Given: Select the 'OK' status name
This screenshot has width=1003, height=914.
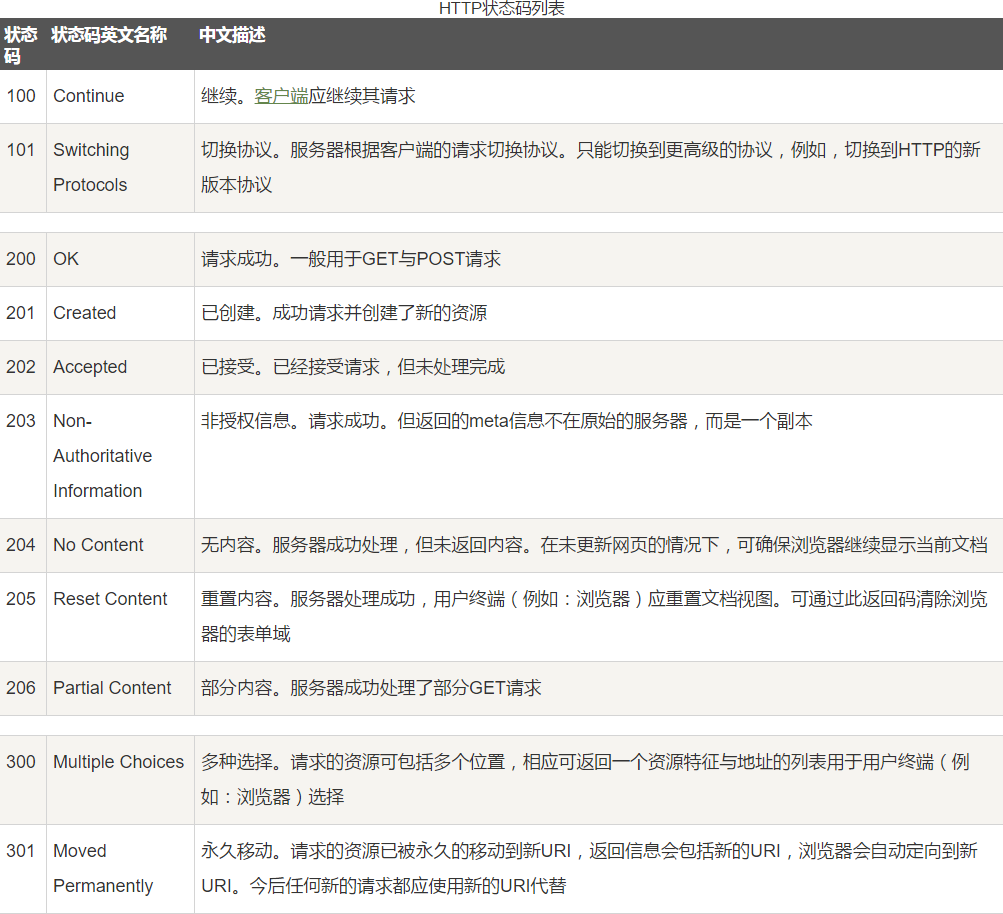Looking at the screenshot, I should pyautogui.click(x=66, y=259).
